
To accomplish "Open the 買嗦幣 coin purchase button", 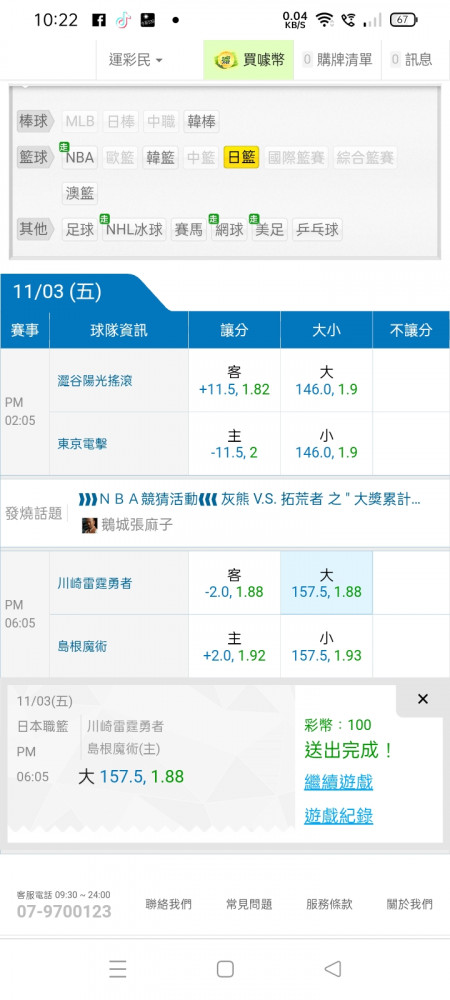I will click(x=249, y=60).
